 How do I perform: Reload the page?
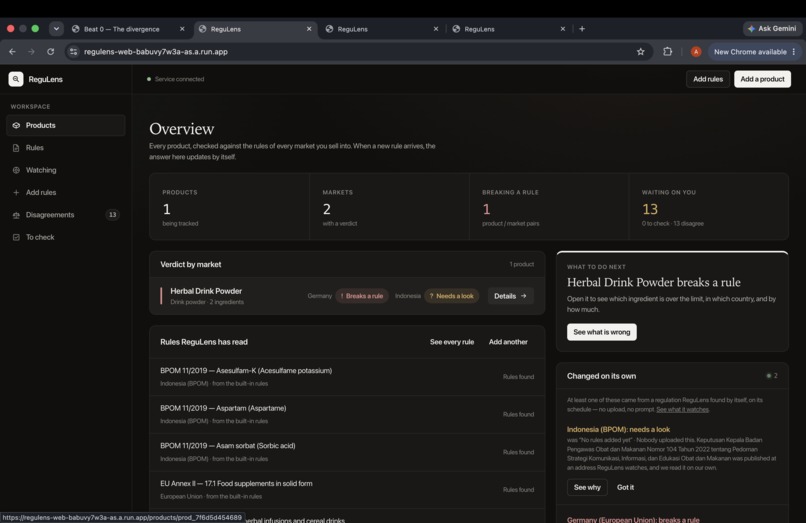[50, 52]
